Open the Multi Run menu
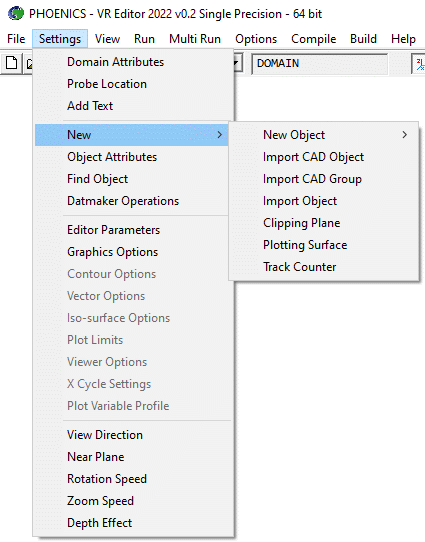Screen dimensions: 425x542 [x=195, y=39]
